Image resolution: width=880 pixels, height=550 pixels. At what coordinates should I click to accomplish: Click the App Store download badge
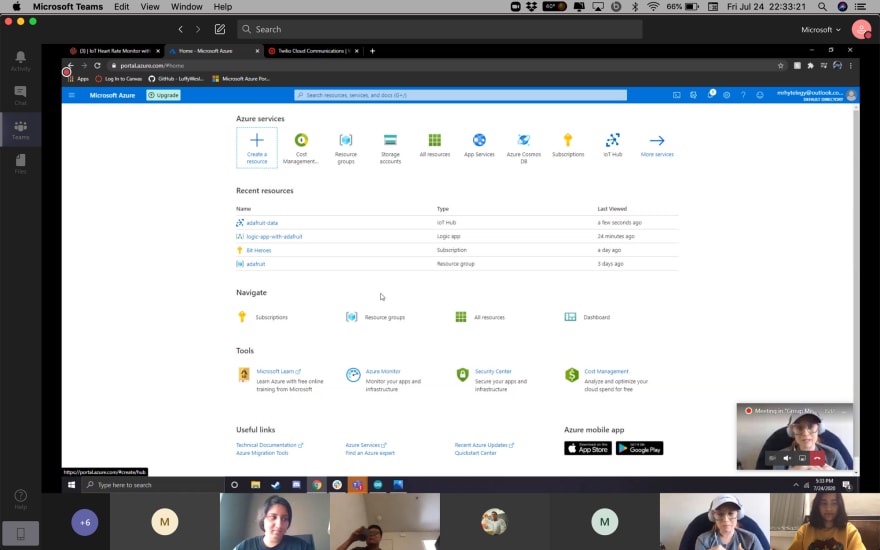point(588,448)
